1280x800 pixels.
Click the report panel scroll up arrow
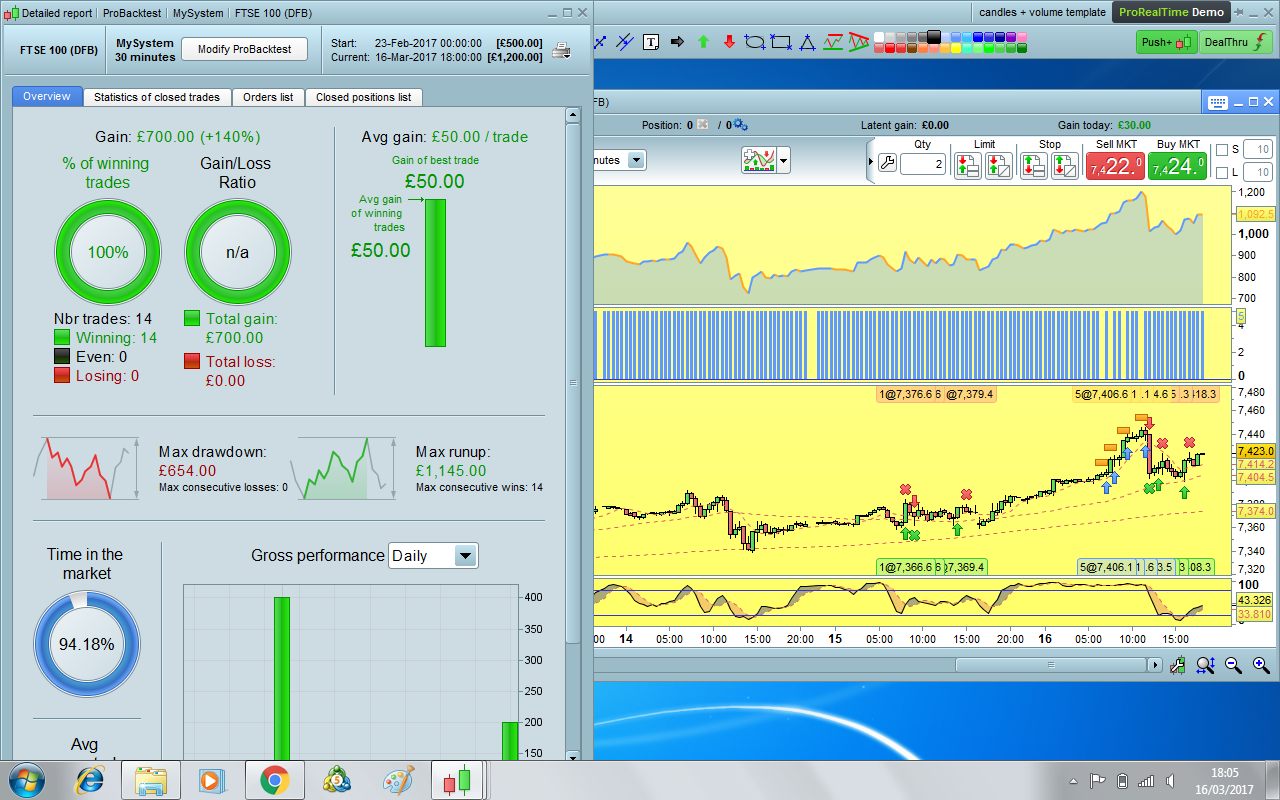click(573, 116)
